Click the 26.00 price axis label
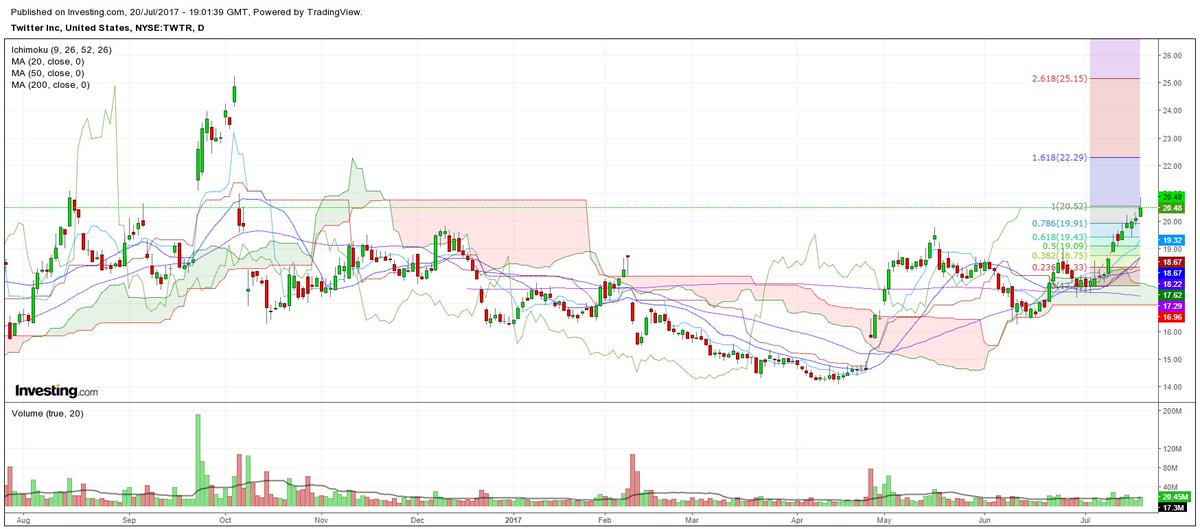This screenshot has width=1200, height=529. point(1172,56)
